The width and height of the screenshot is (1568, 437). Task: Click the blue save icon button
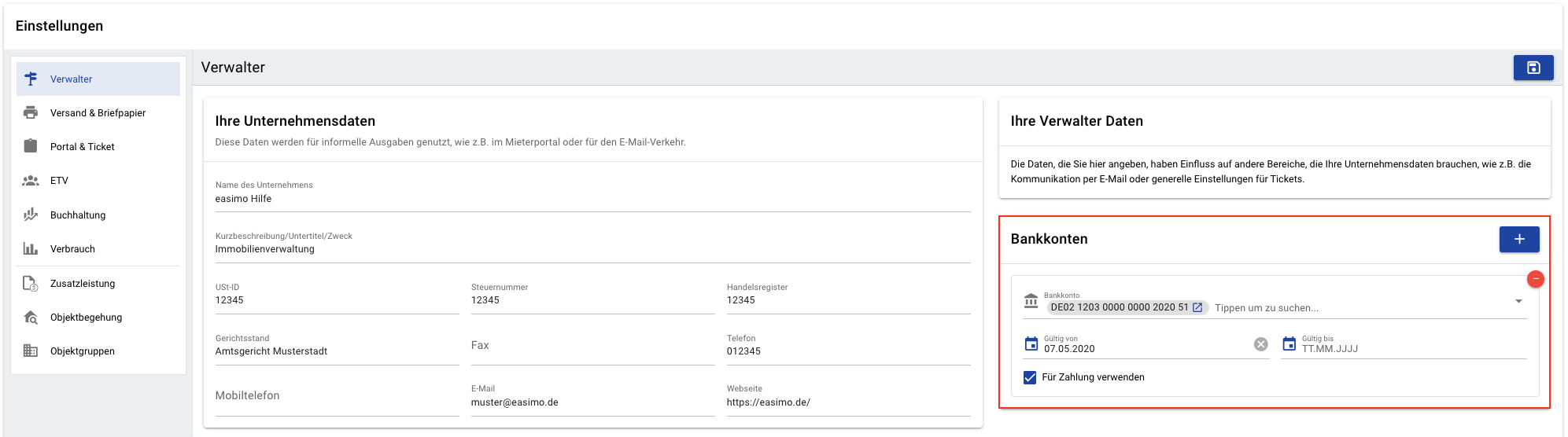(x=1533, y=68)
